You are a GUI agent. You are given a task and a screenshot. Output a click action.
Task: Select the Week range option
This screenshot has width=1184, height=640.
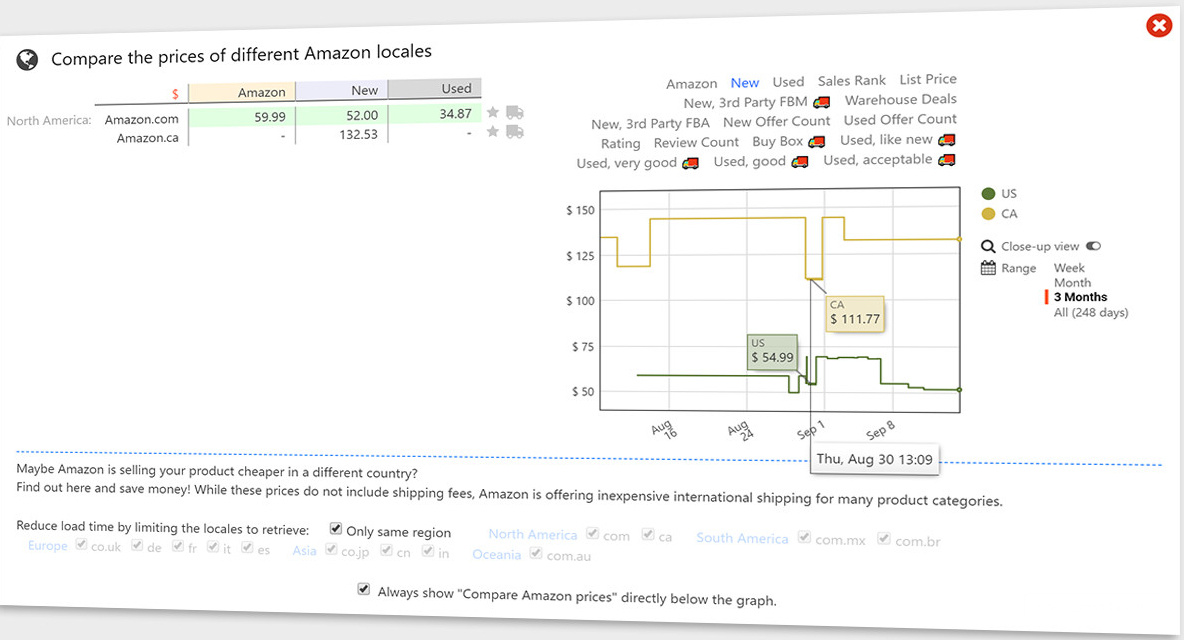coord(1069,268)
